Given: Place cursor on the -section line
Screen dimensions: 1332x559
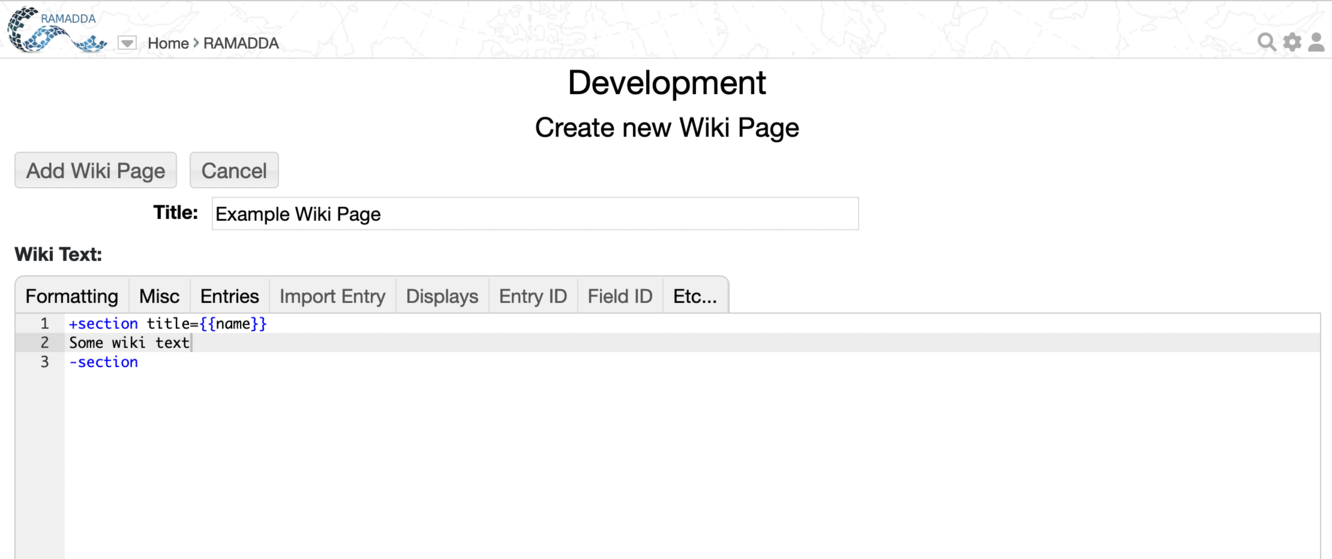Looking at the screenshot, I should point(104,362).
